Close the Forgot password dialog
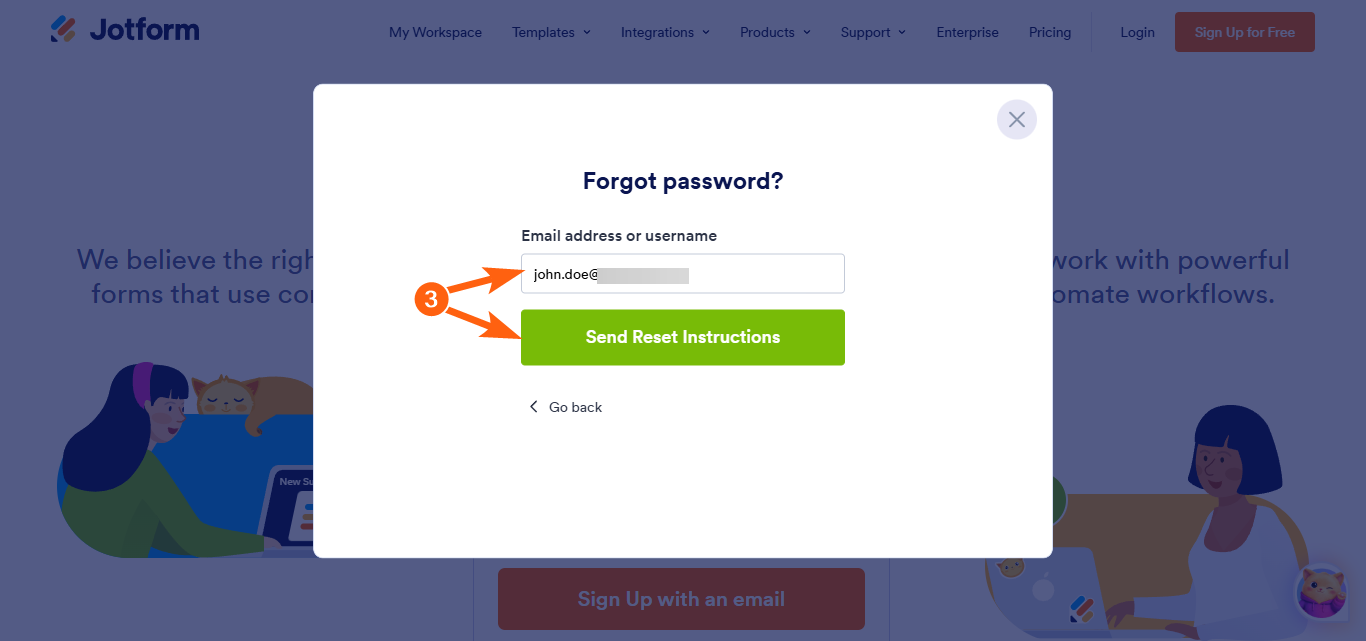 1016,120
